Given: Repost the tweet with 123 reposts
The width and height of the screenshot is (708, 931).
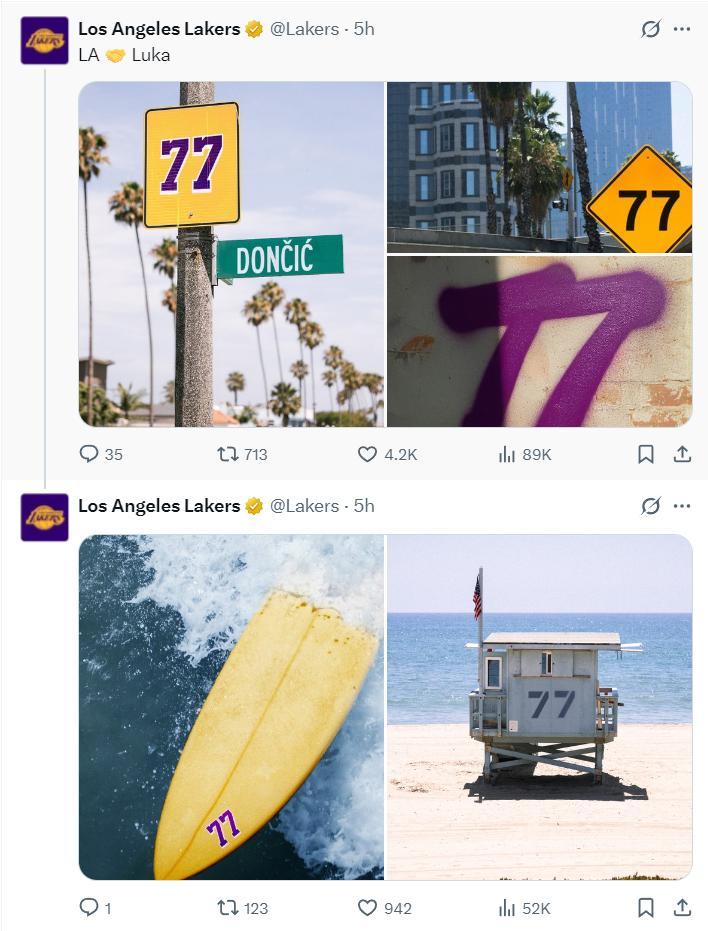Looking at the screenshot, I should click(x=228, y=908).
